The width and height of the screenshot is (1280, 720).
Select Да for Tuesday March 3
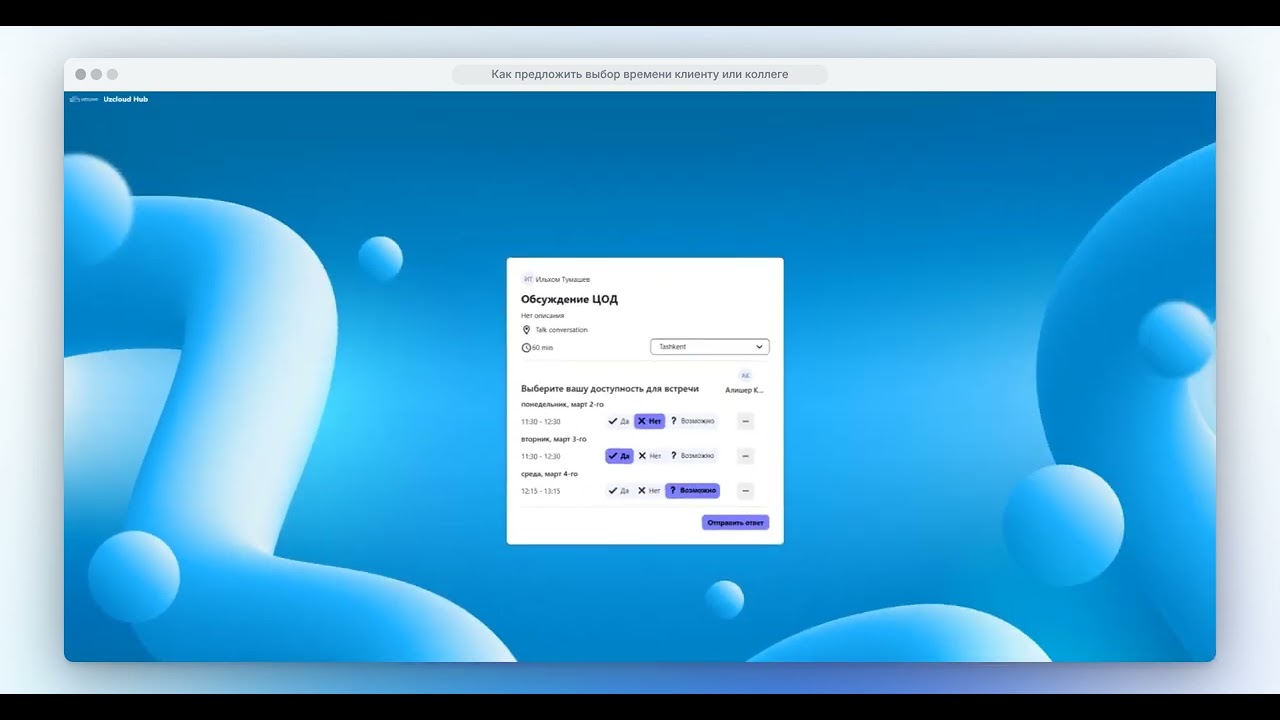pos(619,456)
